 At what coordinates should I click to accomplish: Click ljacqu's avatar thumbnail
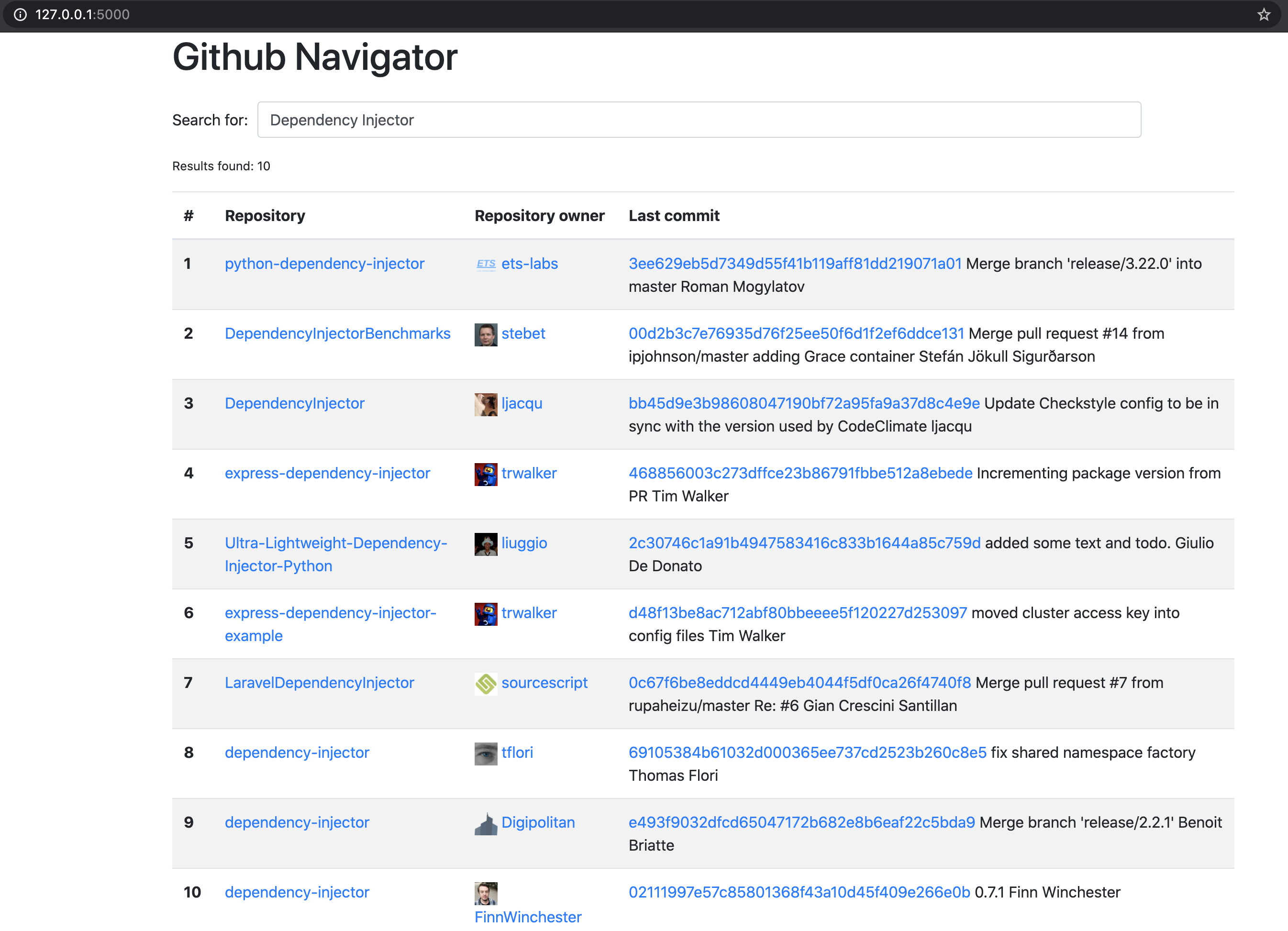tap(486, 404)
